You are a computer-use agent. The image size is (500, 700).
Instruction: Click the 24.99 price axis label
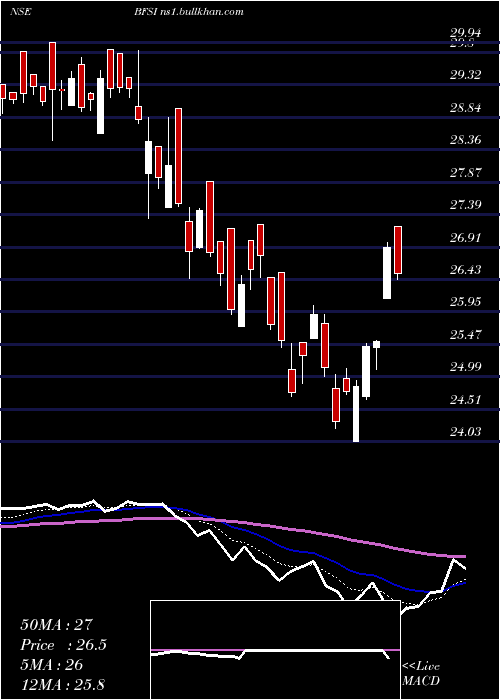pyautogui.click(x=466, y=367)
